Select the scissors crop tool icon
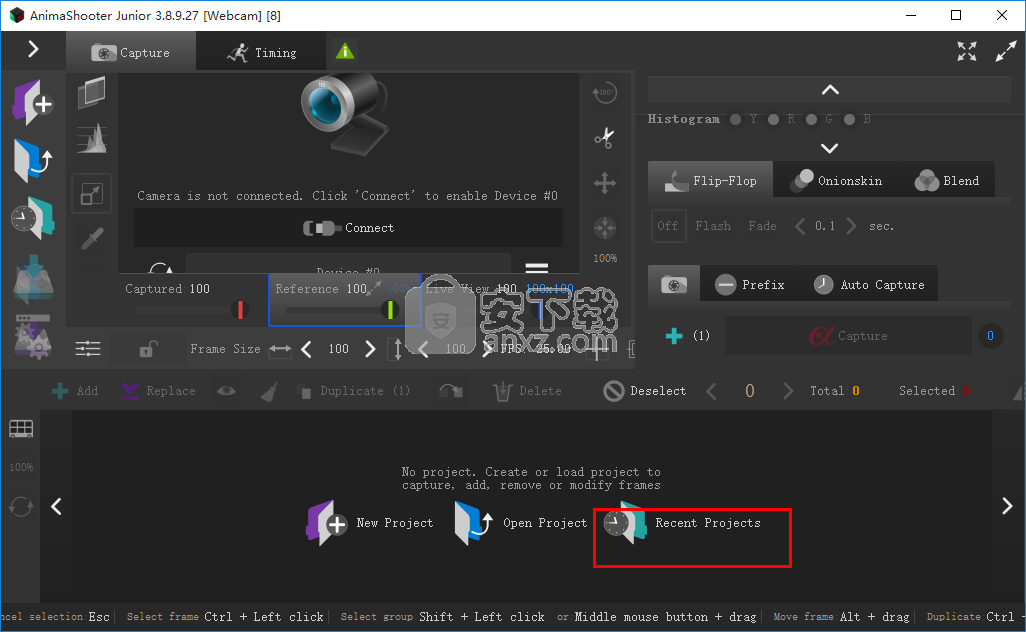 click(x=604, y=137)
